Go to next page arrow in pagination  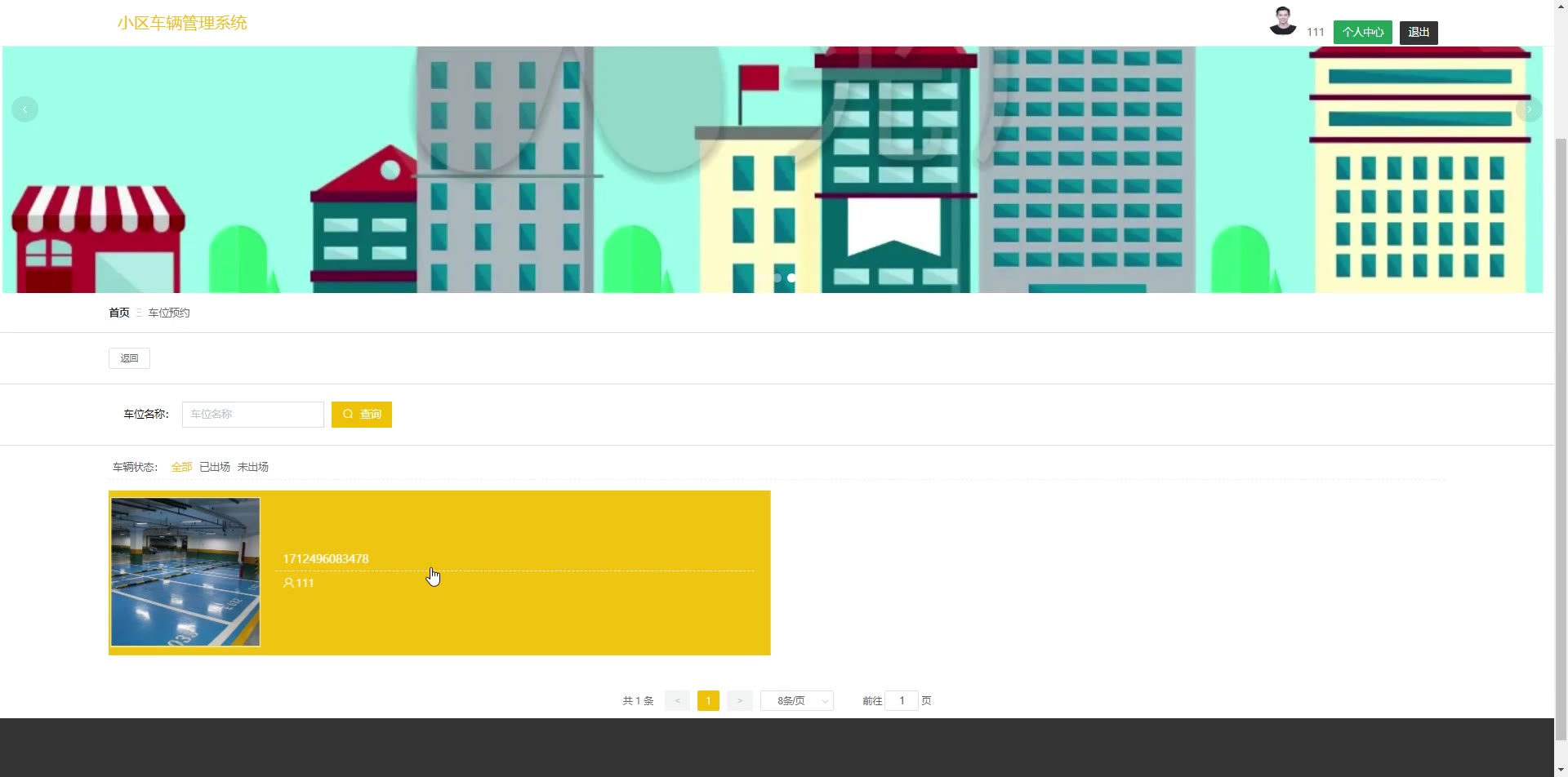[x=740, y=701]
